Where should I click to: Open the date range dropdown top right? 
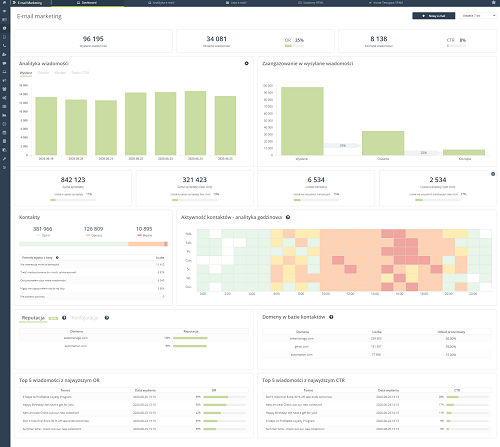coord(478,16)
